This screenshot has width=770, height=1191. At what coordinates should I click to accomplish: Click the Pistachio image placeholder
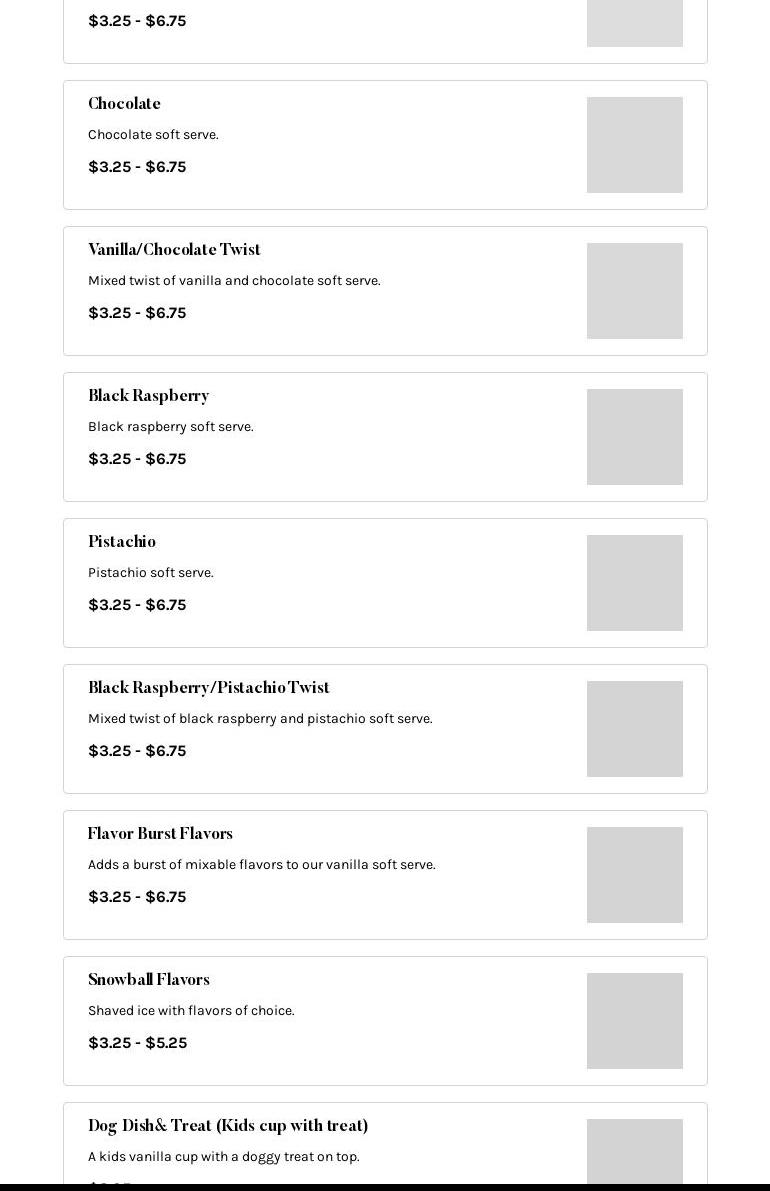click(635, 583)
